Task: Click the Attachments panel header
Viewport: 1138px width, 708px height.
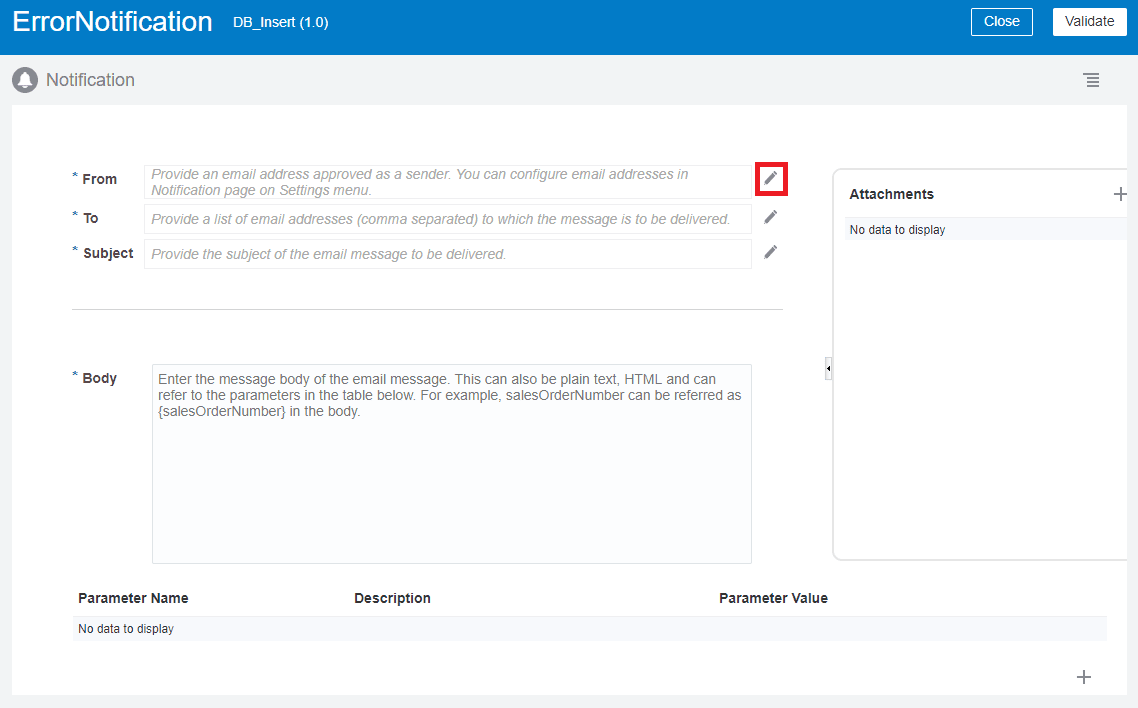Action: click(891, 194)
